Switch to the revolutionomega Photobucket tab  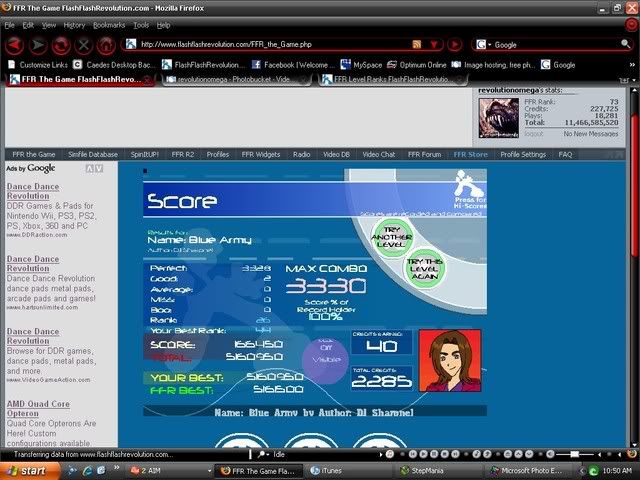235,79
